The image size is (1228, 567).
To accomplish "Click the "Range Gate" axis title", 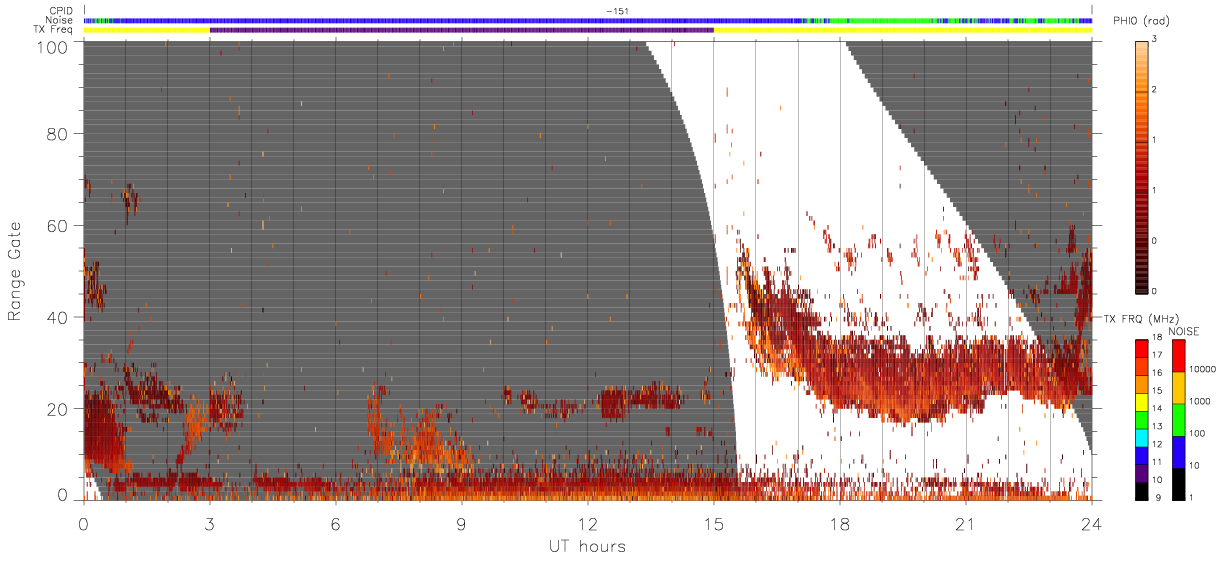I will point(16,270).
